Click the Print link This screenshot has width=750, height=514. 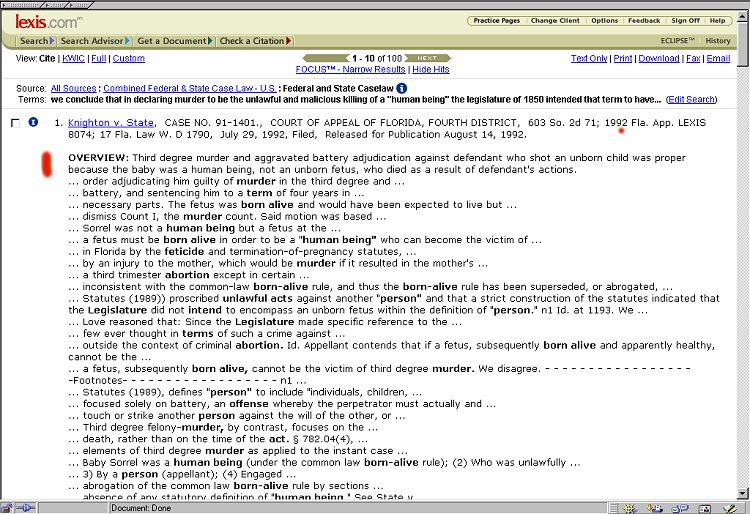pyautogui.click(x=623, y=58)
